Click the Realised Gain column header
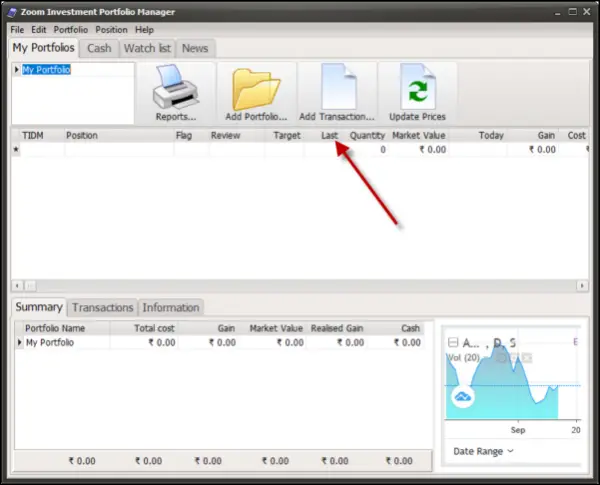The image size is (600, 485). tap(337, 328)
